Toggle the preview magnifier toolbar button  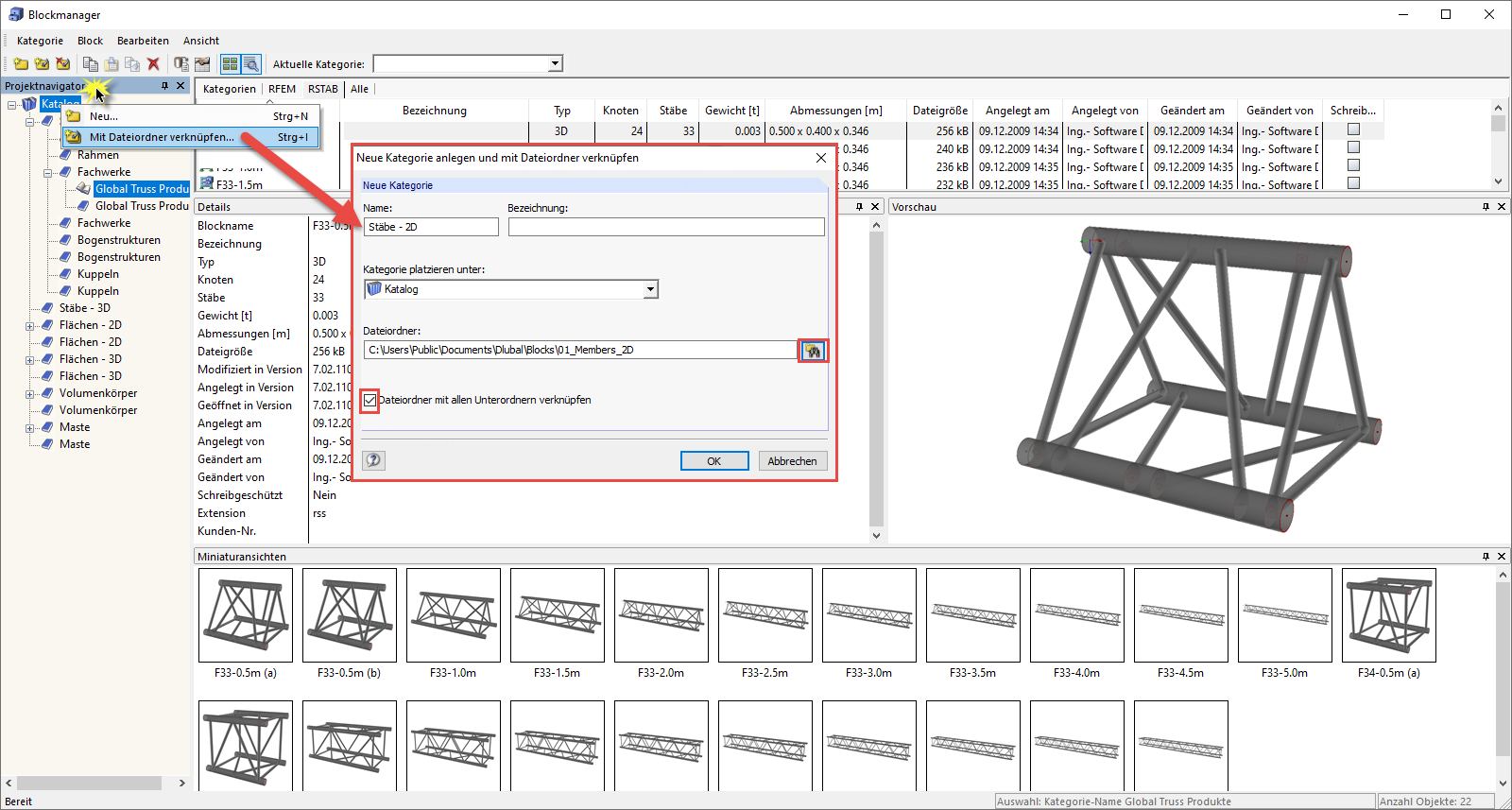coord(250,64)
